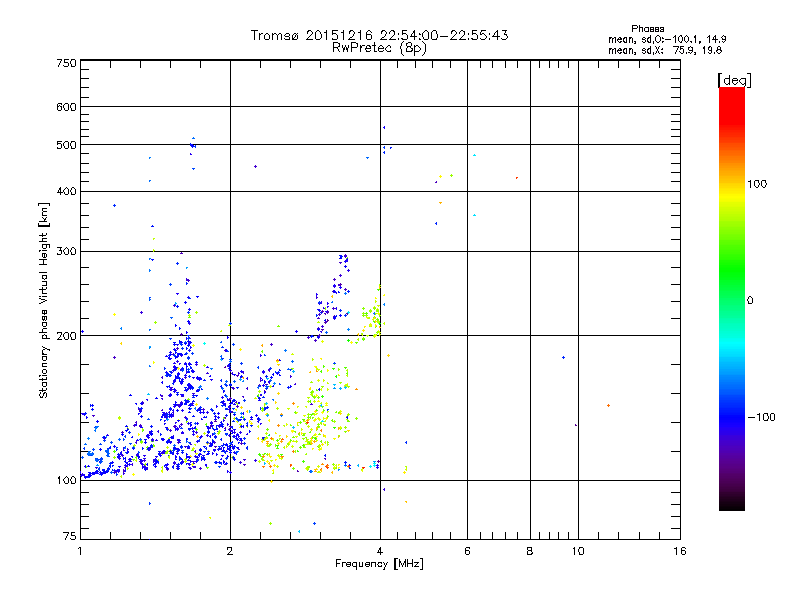The image size is (800, 600).
Task: Click the 'mean, sd,O:-100.1, 14.9' statistic
Action: point(667,39)
